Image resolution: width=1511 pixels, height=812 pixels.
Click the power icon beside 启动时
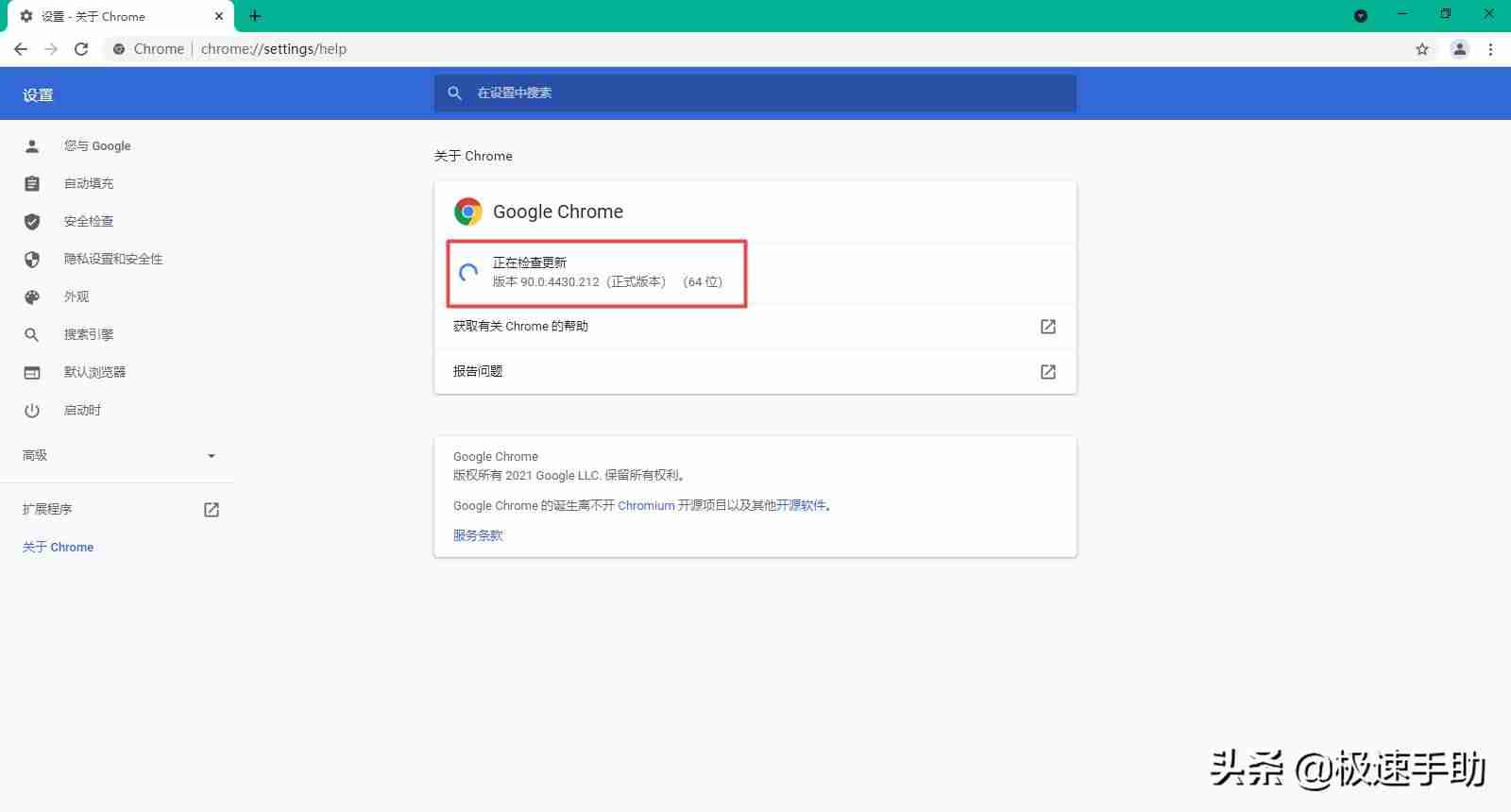(32, 411)
